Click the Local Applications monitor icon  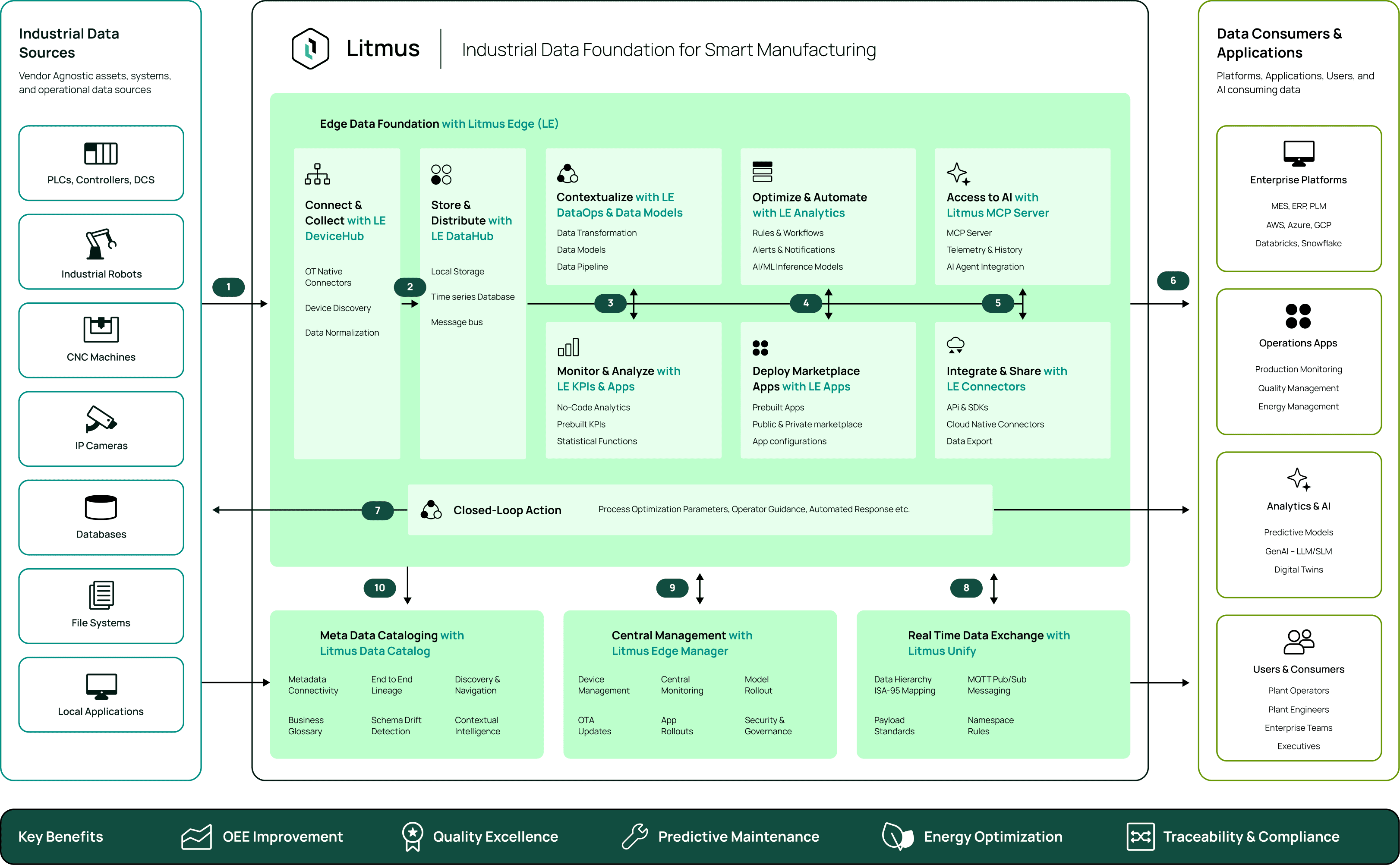coord(101,686)
